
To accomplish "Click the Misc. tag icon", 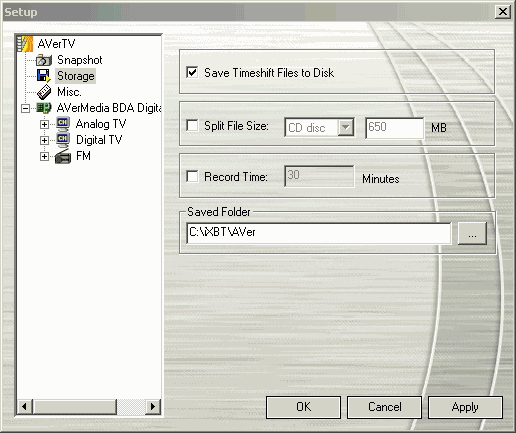I will coord(44,92).
